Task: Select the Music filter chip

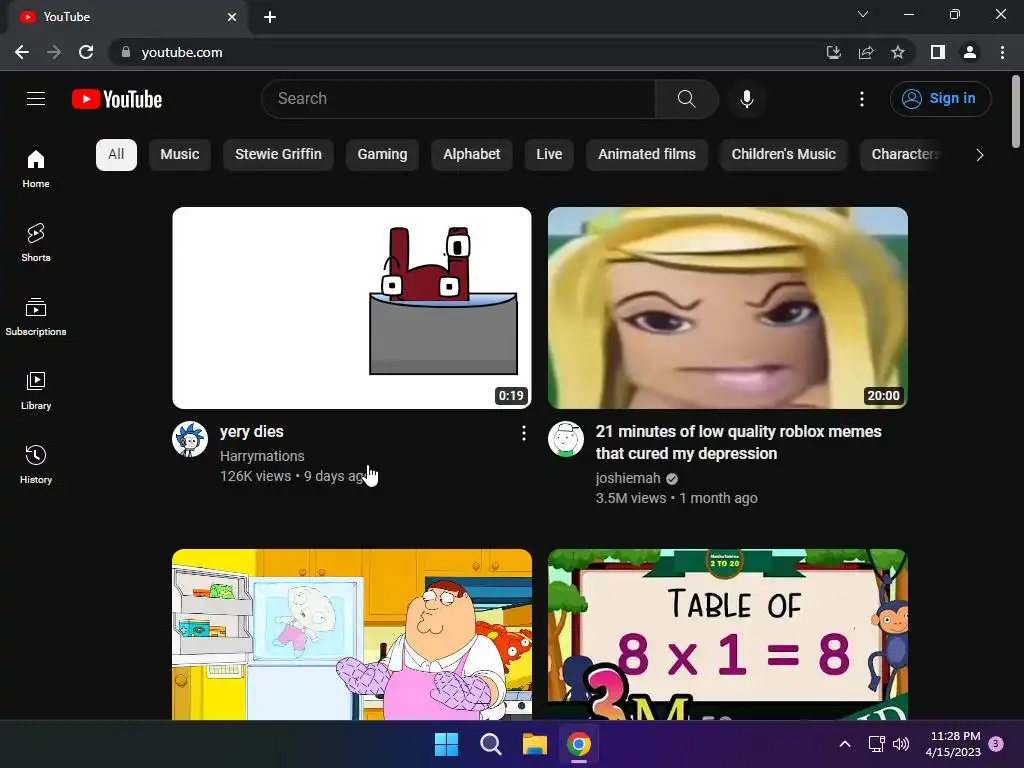Action: click(x=180, y=155)
